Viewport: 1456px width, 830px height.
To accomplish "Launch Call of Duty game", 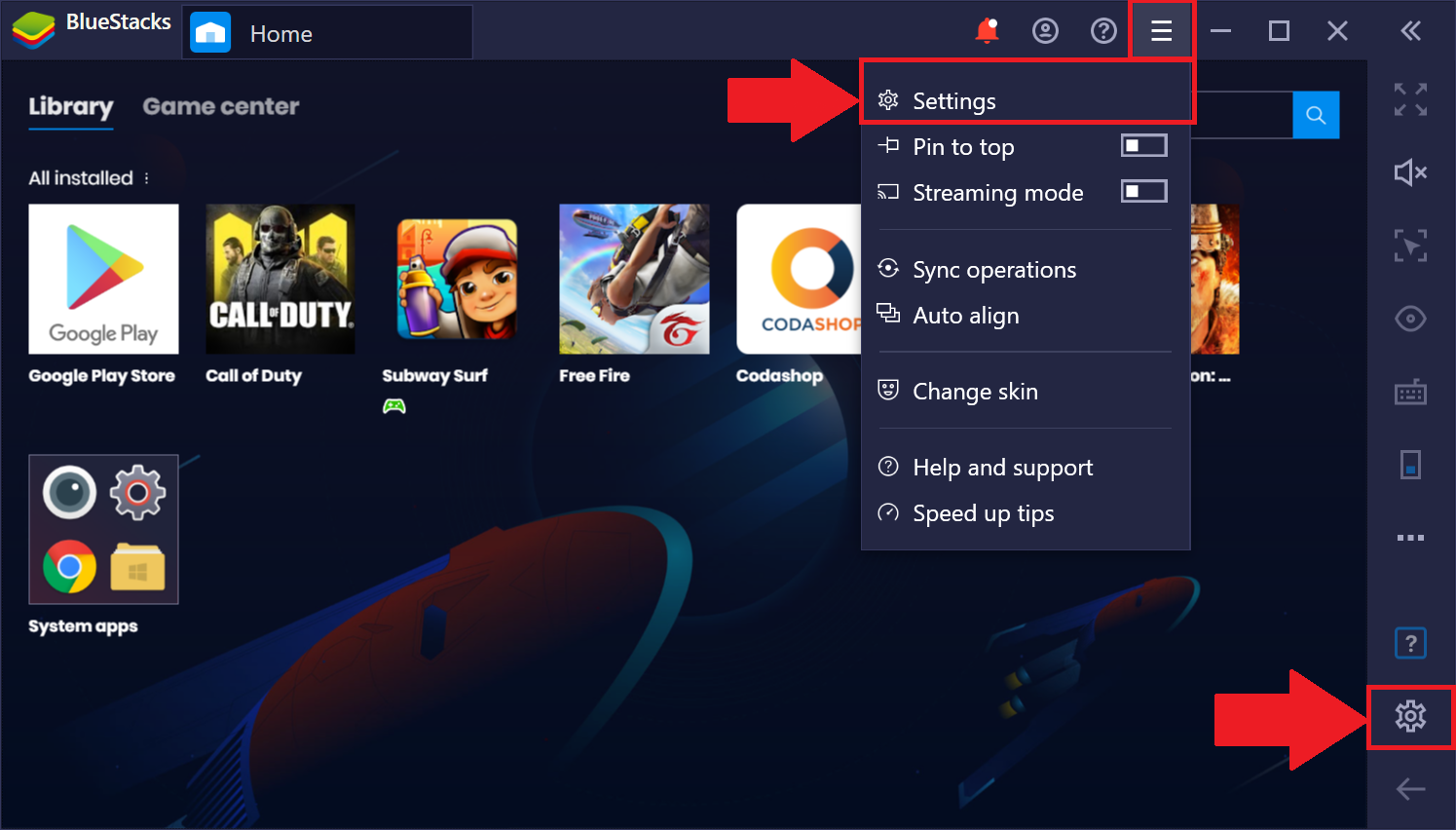I will pos(280,279).
